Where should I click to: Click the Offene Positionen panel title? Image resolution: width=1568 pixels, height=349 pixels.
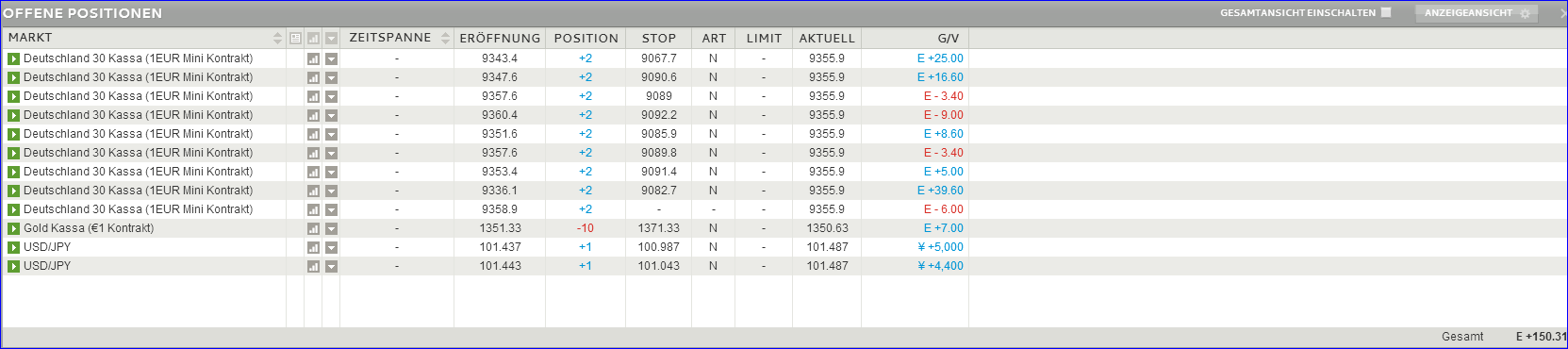pos(83,13)
